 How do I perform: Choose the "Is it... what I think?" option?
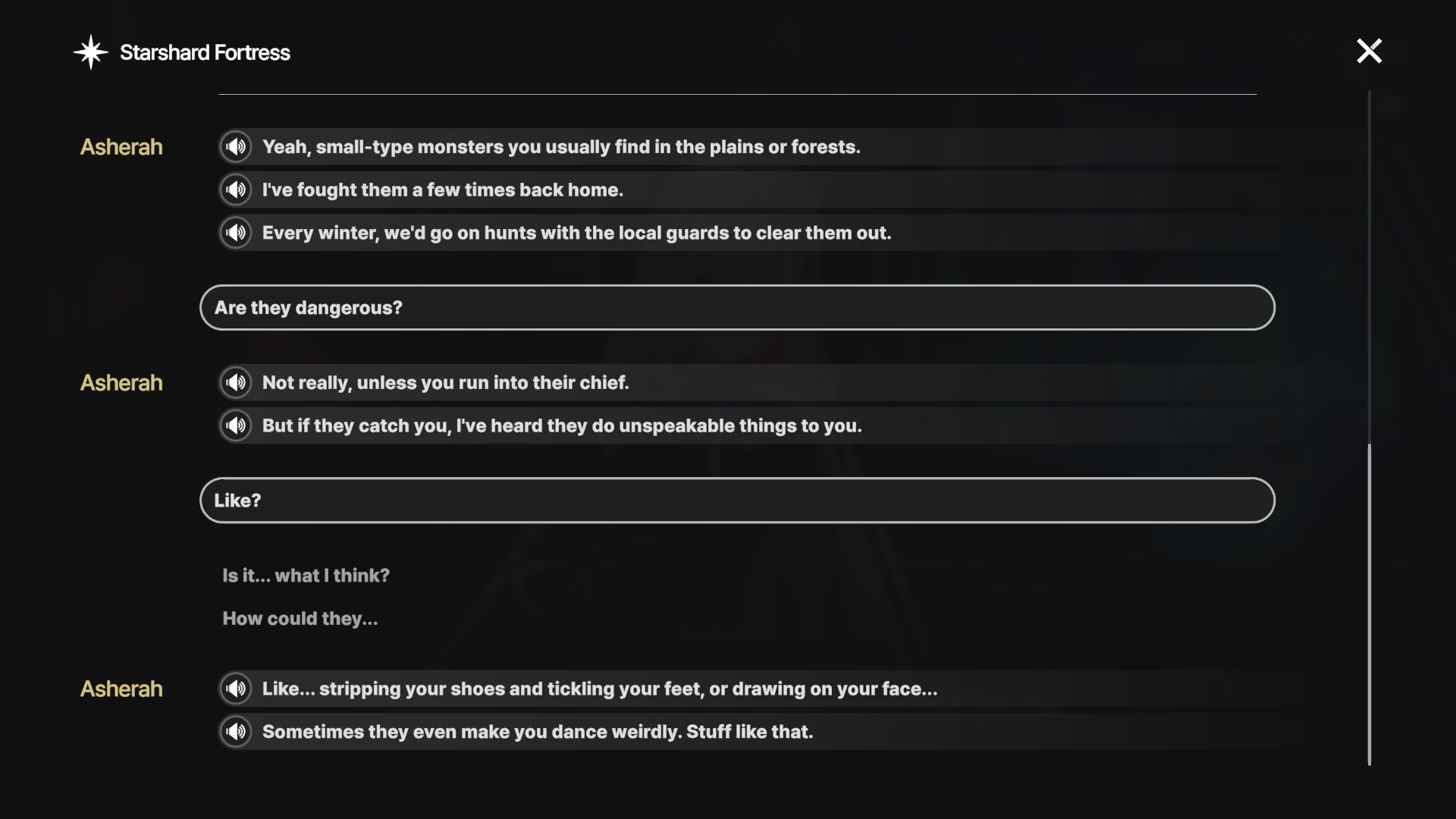point(306,576)
